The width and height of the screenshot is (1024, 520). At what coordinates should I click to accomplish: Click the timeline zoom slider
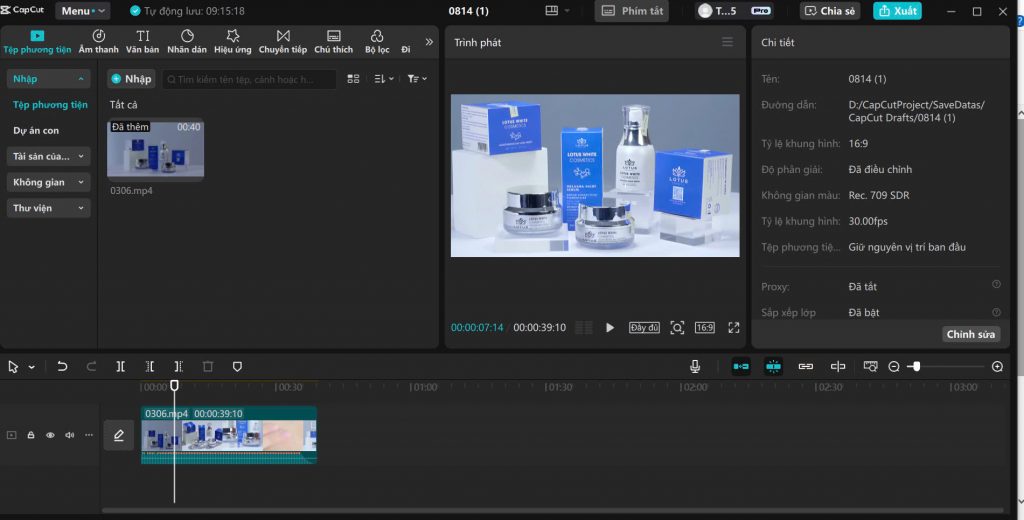click(946, 366)
